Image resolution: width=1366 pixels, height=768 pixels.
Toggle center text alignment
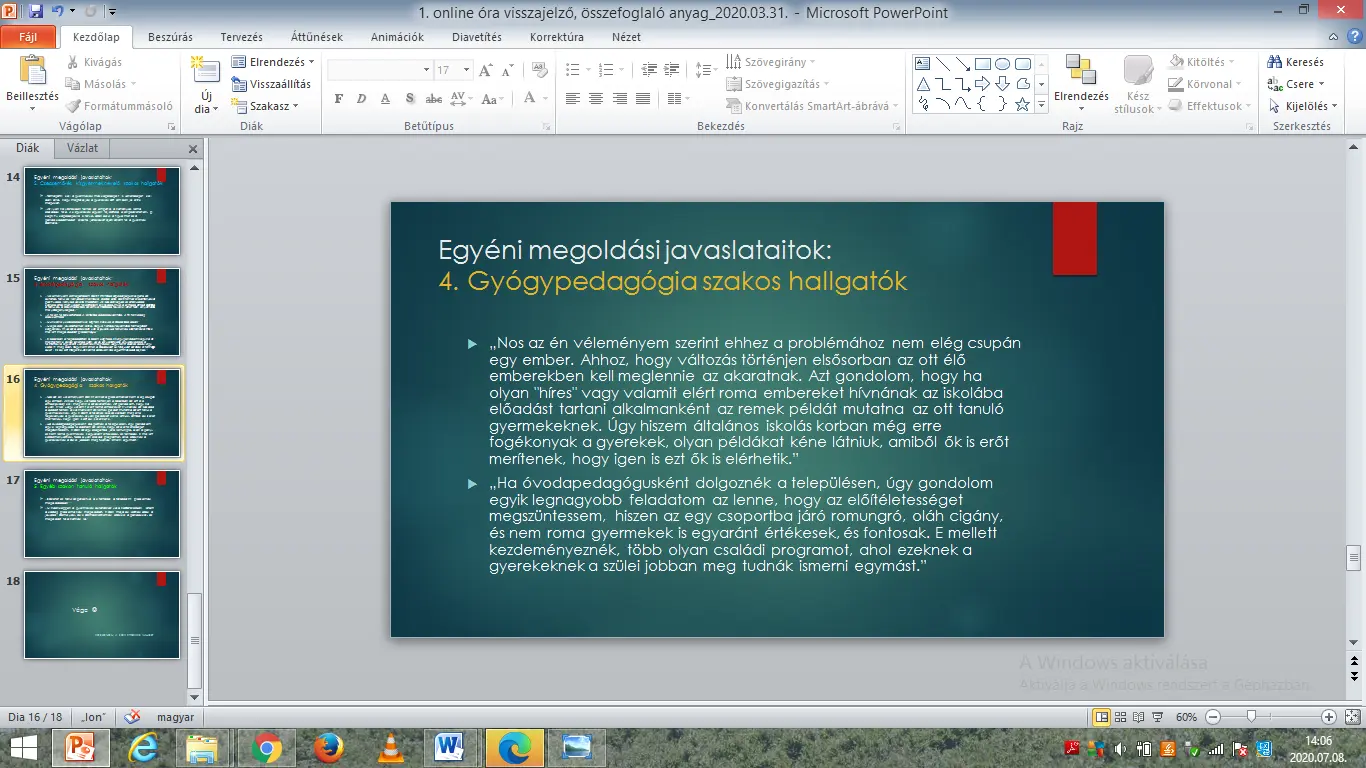pos(596,99)
